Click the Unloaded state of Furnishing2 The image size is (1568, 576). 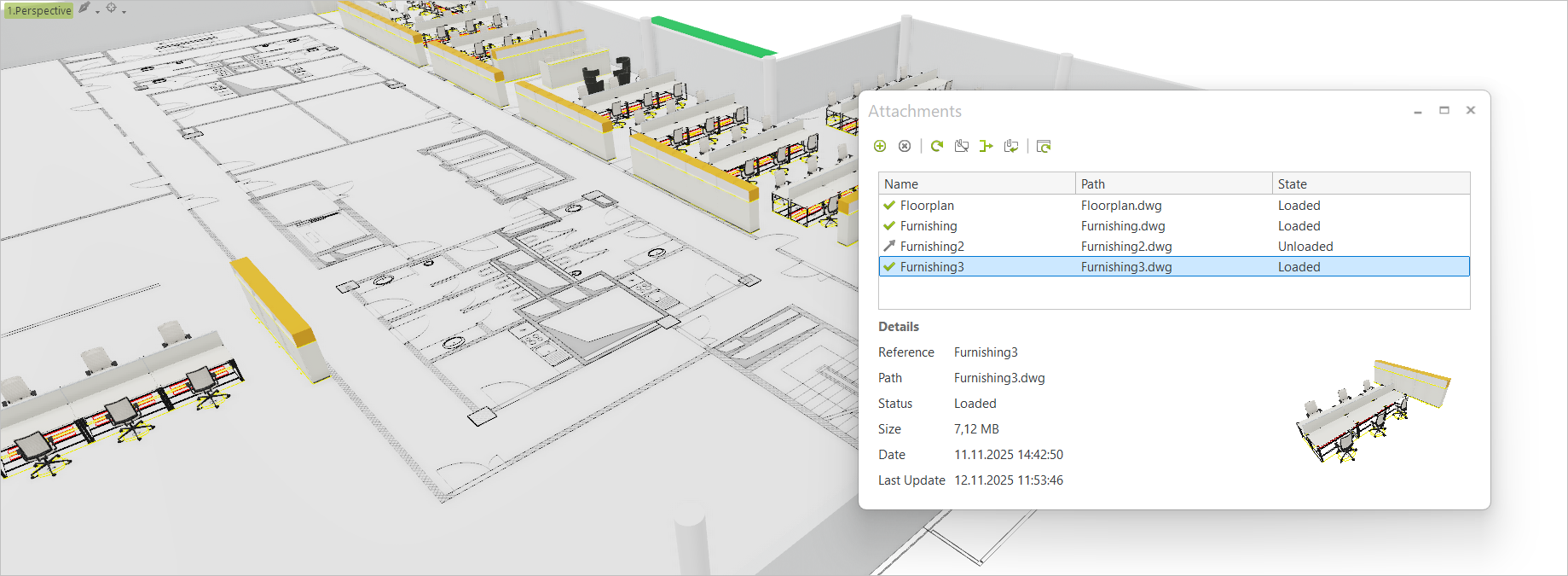coord(1305,247)
